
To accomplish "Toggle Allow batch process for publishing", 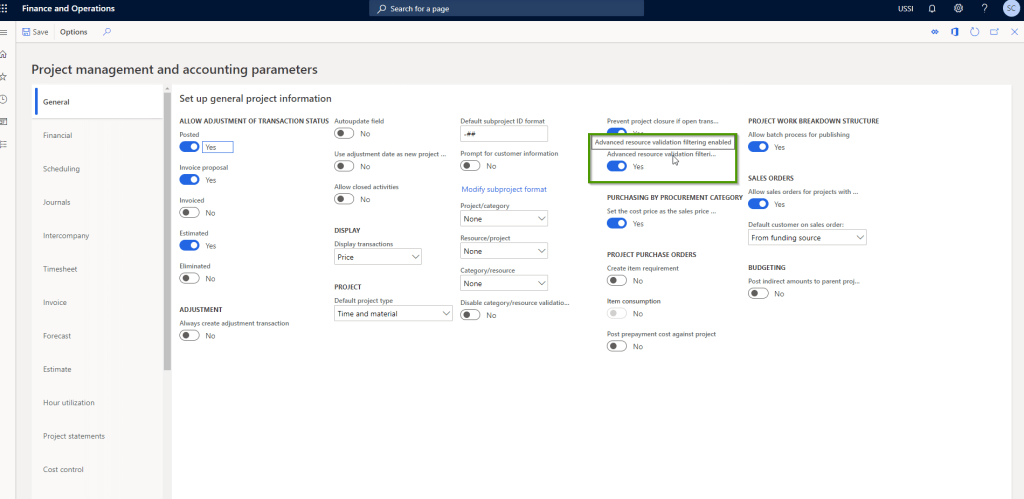I will coord(758,147).
